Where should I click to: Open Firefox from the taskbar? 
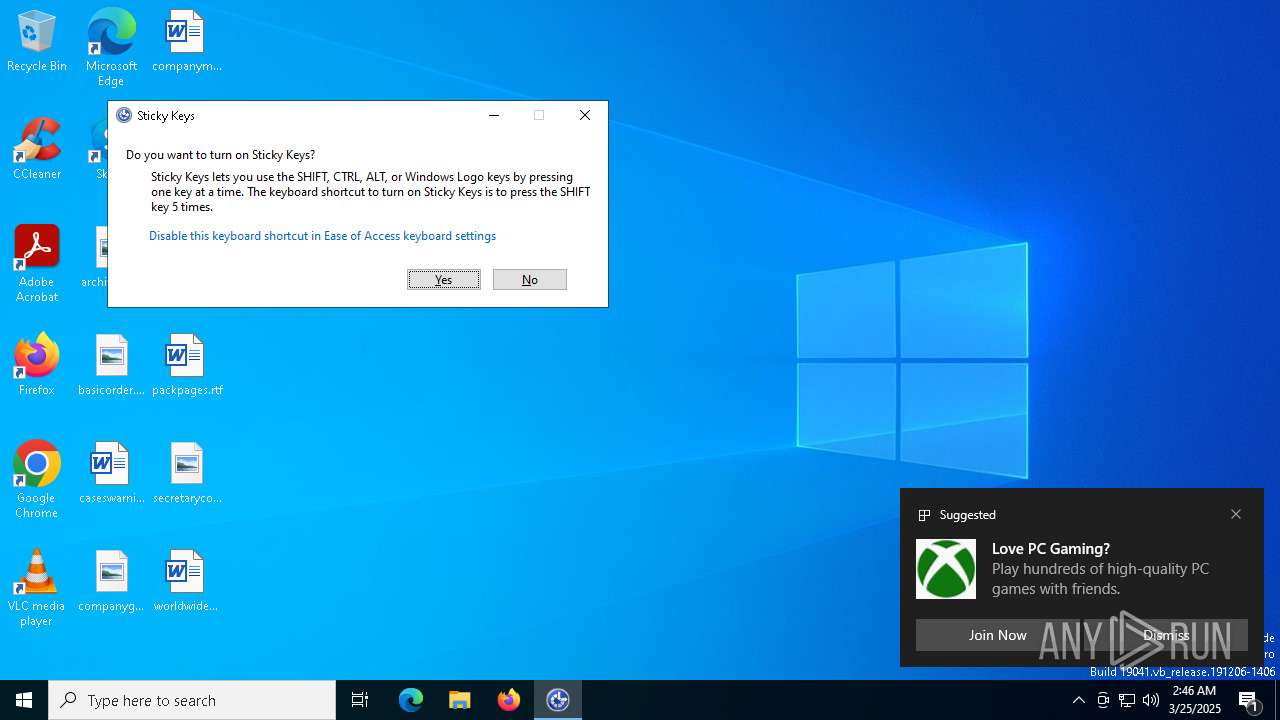point(509,700)
